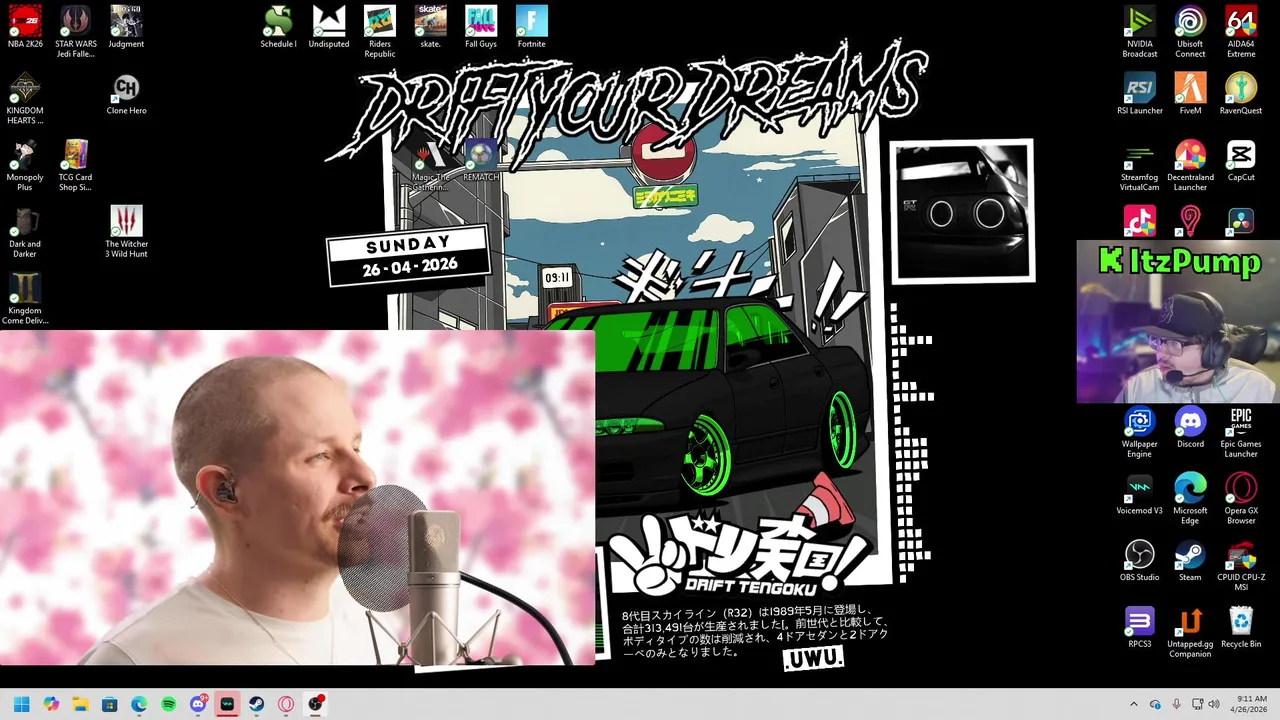1280x720 pixels.
Task: Open the Untapped.gg Companion icon
Action: click(1190, 632)
